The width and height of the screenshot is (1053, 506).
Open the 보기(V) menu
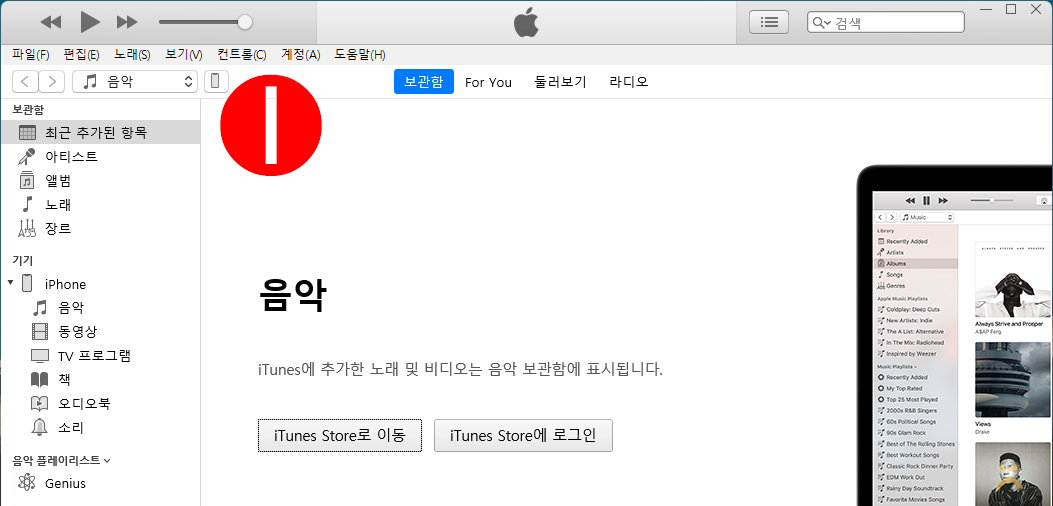184,54
